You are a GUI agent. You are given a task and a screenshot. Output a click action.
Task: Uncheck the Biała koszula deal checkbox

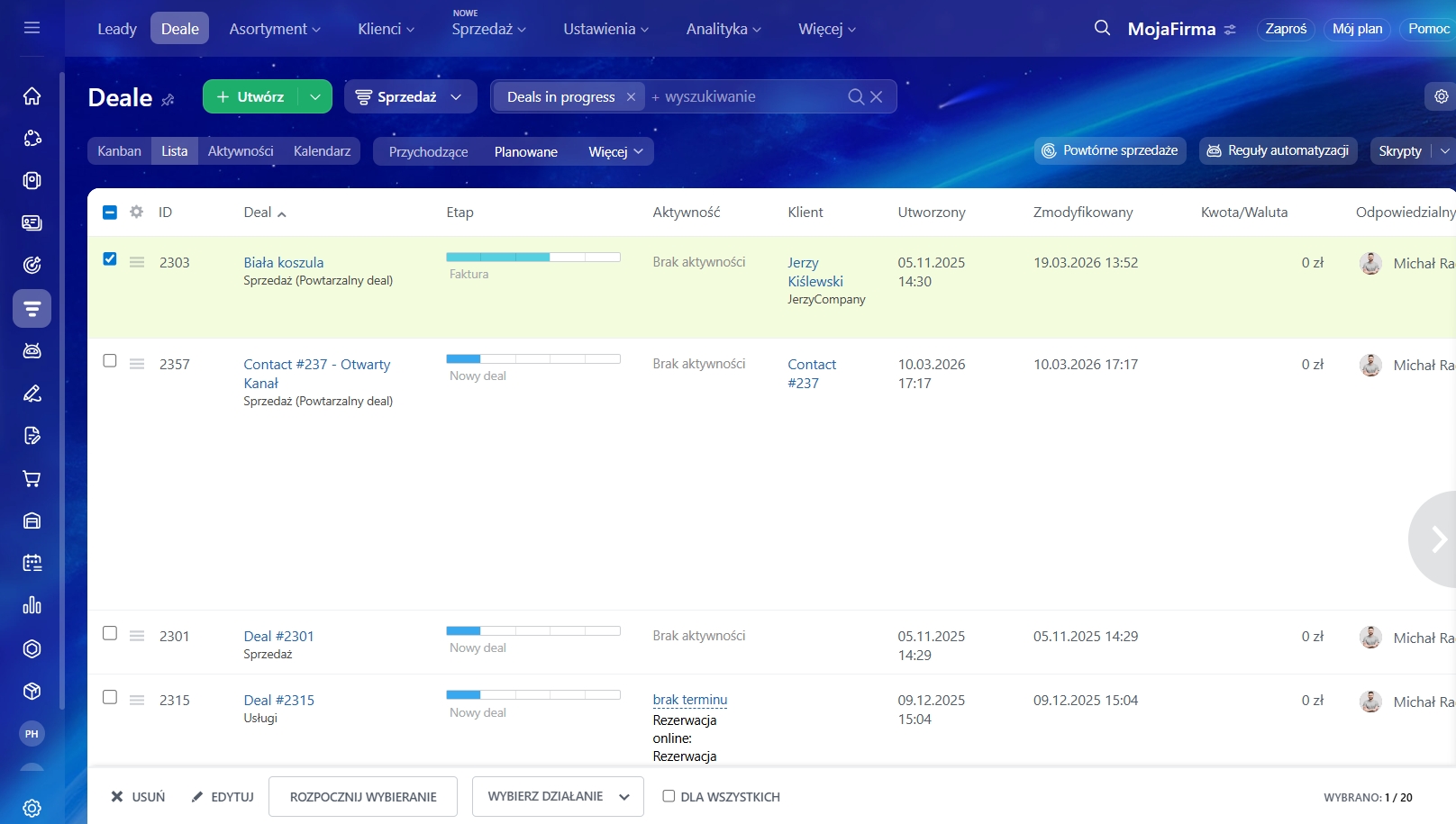point(110,259)
